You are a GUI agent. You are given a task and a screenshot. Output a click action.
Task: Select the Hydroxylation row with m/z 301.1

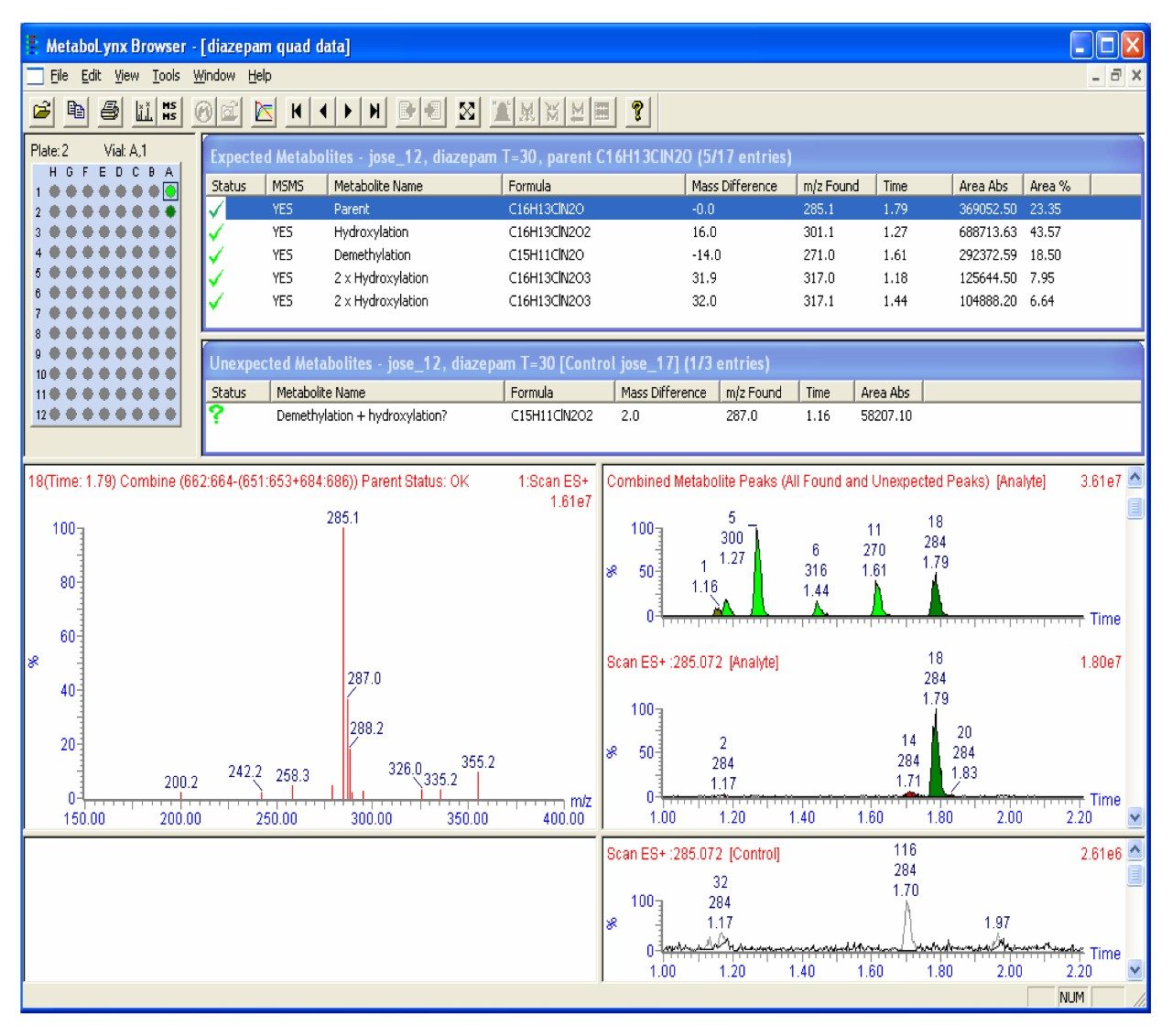[x=673, y=232]
